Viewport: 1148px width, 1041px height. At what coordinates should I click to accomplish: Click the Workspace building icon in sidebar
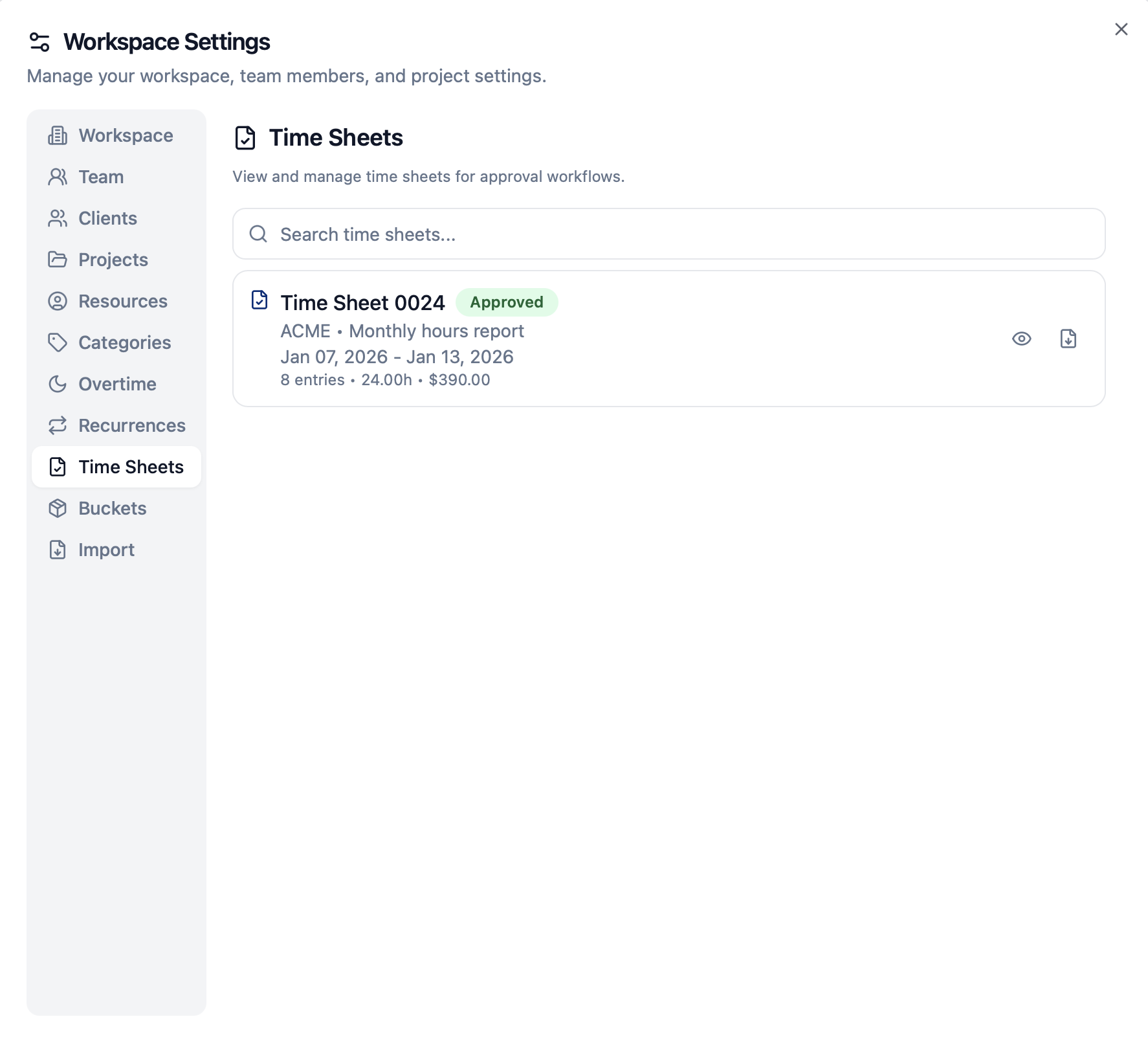[x=58, y=135]
